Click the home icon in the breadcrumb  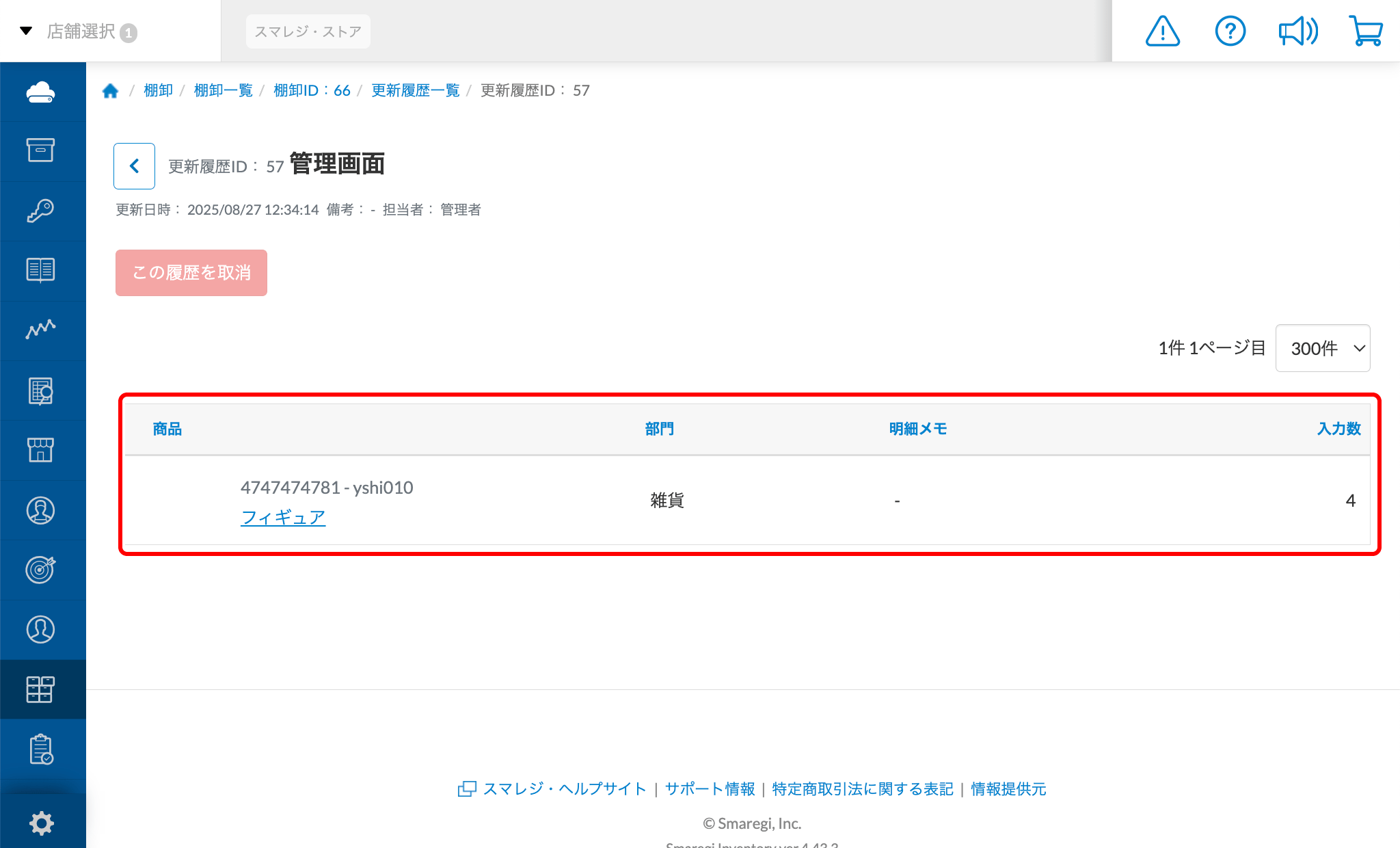111,90
